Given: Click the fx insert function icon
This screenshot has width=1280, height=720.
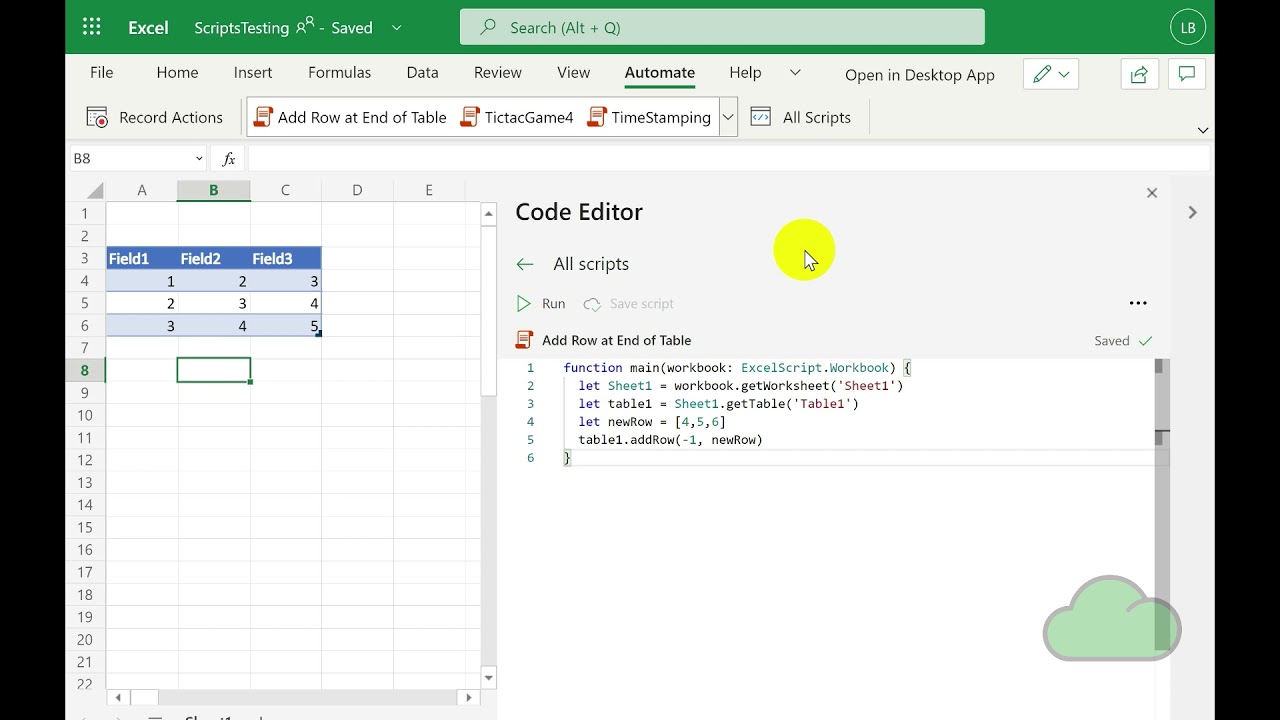Looking at the screenshot, I should click(228, 158).
